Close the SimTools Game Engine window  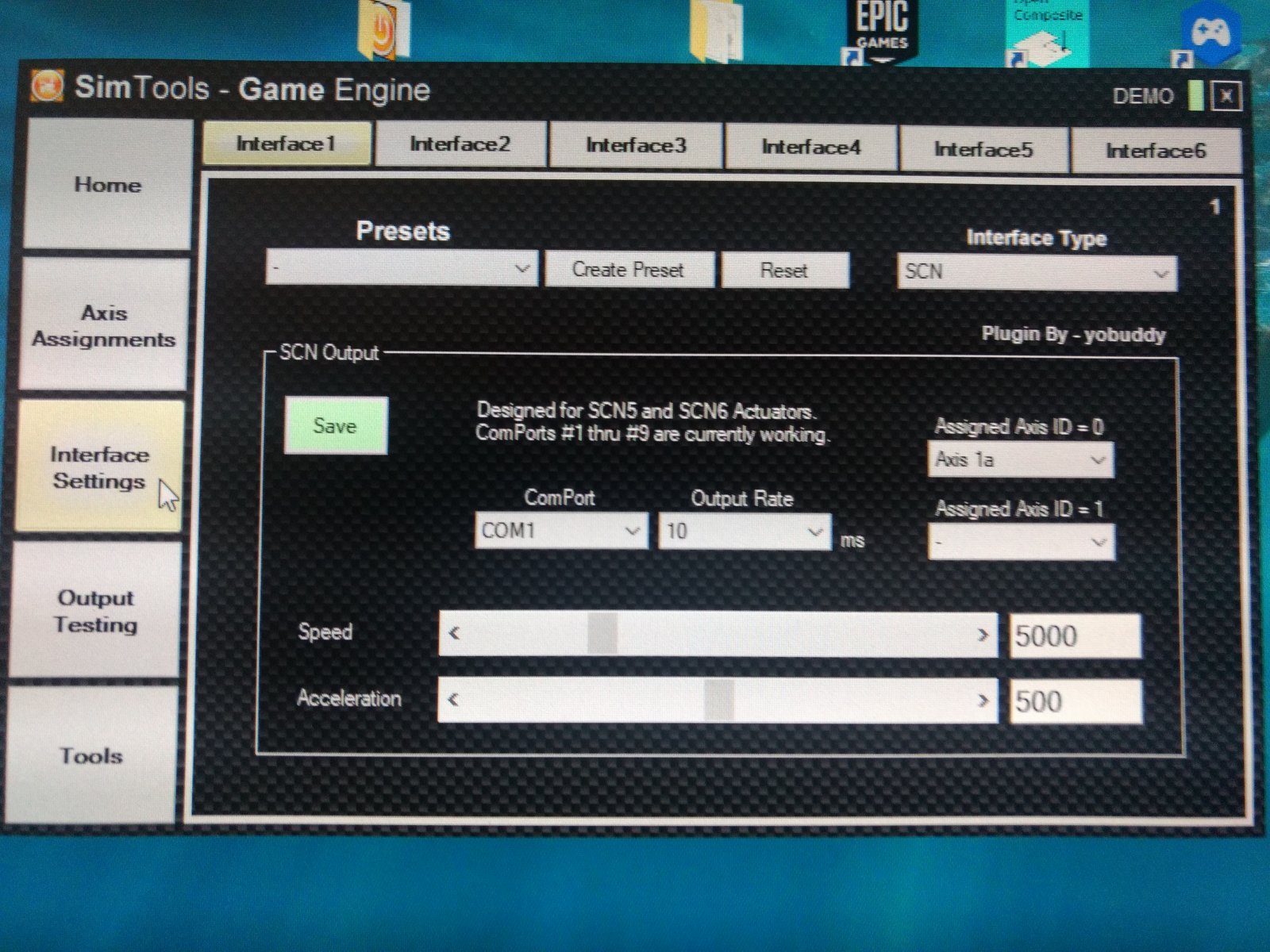1226,96
